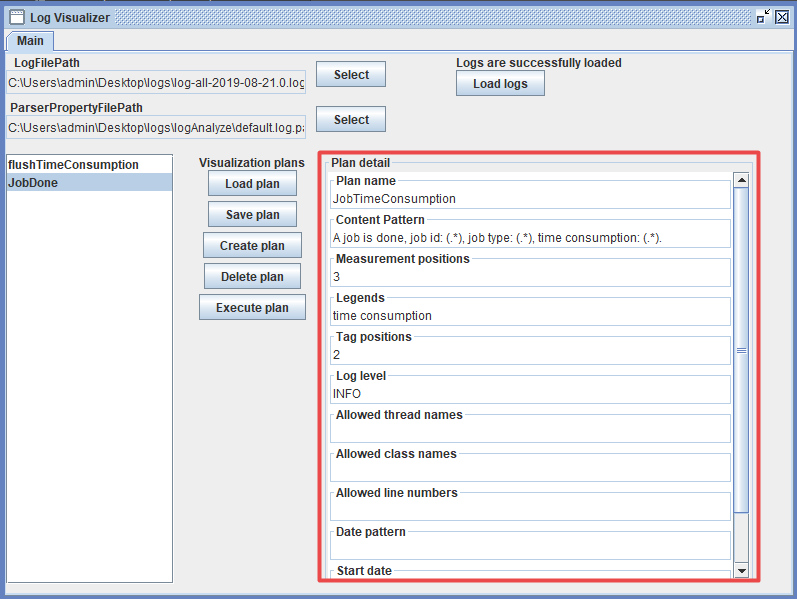
Task: Click the Log Visualizer window icon
Action: 16,17
